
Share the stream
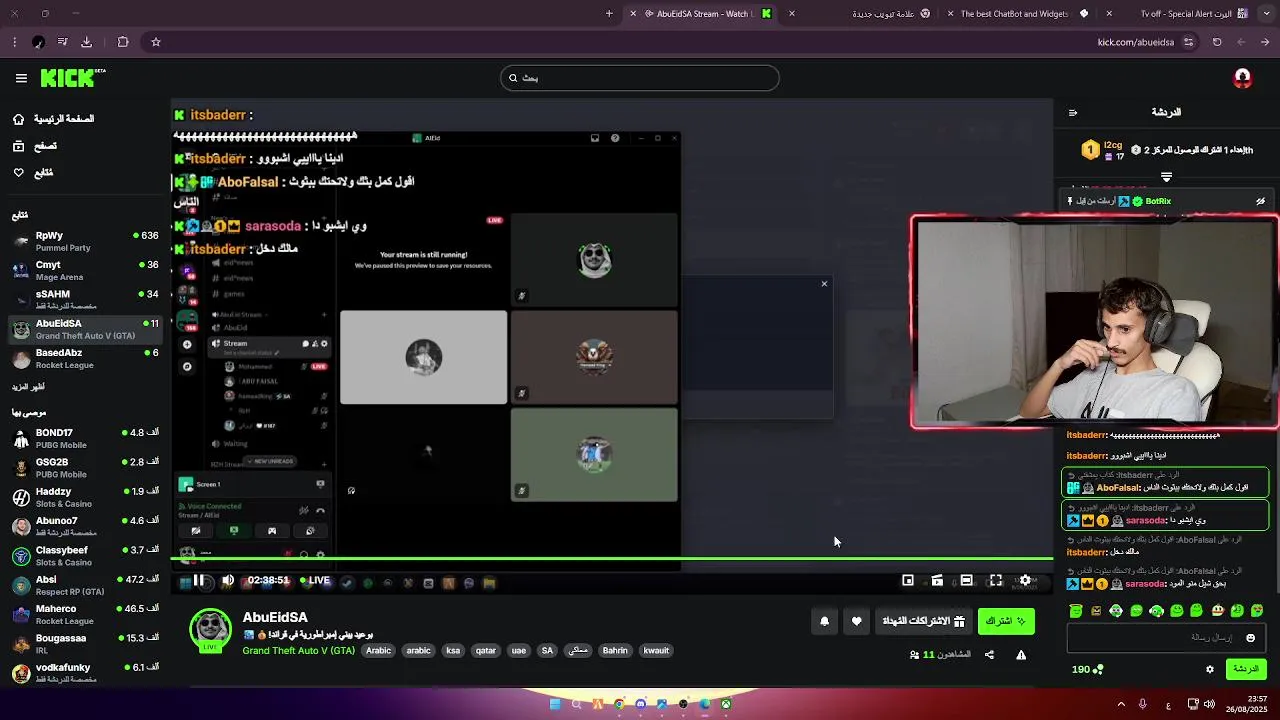989,655
